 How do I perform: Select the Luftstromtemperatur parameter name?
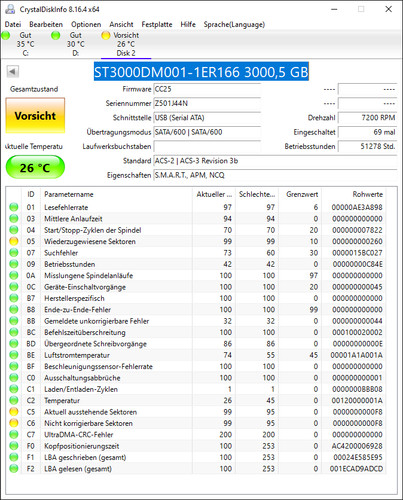[77, 355]
